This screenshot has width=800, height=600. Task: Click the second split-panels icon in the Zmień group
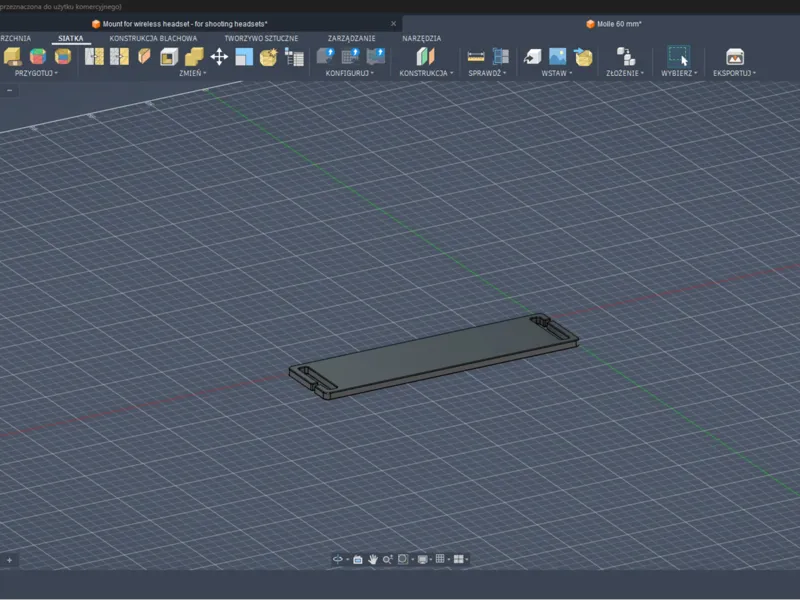[119, 57]
